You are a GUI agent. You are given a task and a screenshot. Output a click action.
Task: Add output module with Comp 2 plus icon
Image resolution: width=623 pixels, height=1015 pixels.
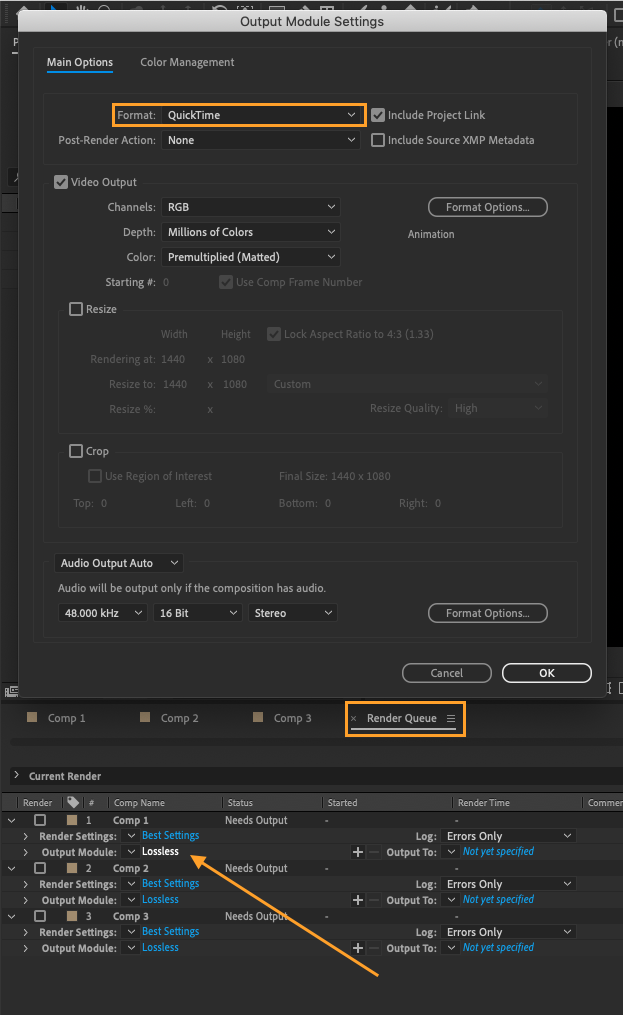click(357, 900)
